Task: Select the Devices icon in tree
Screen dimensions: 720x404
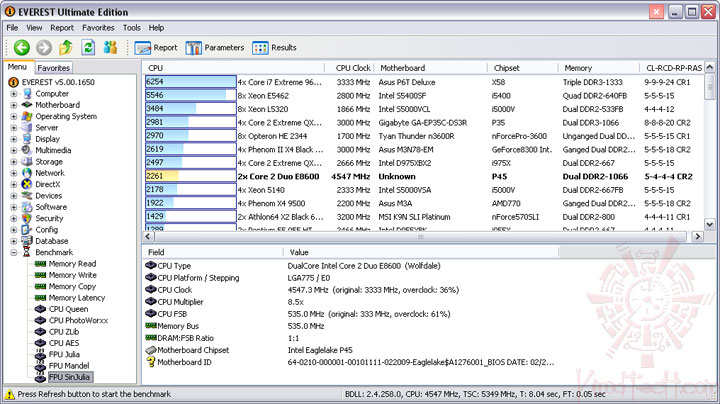Action: [x=27, y=196]
